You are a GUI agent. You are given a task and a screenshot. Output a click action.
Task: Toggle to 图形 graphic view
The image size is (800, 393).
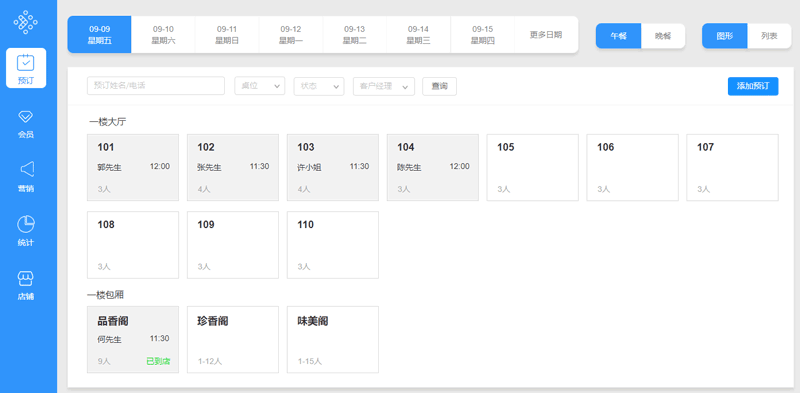tap(724, 36)
